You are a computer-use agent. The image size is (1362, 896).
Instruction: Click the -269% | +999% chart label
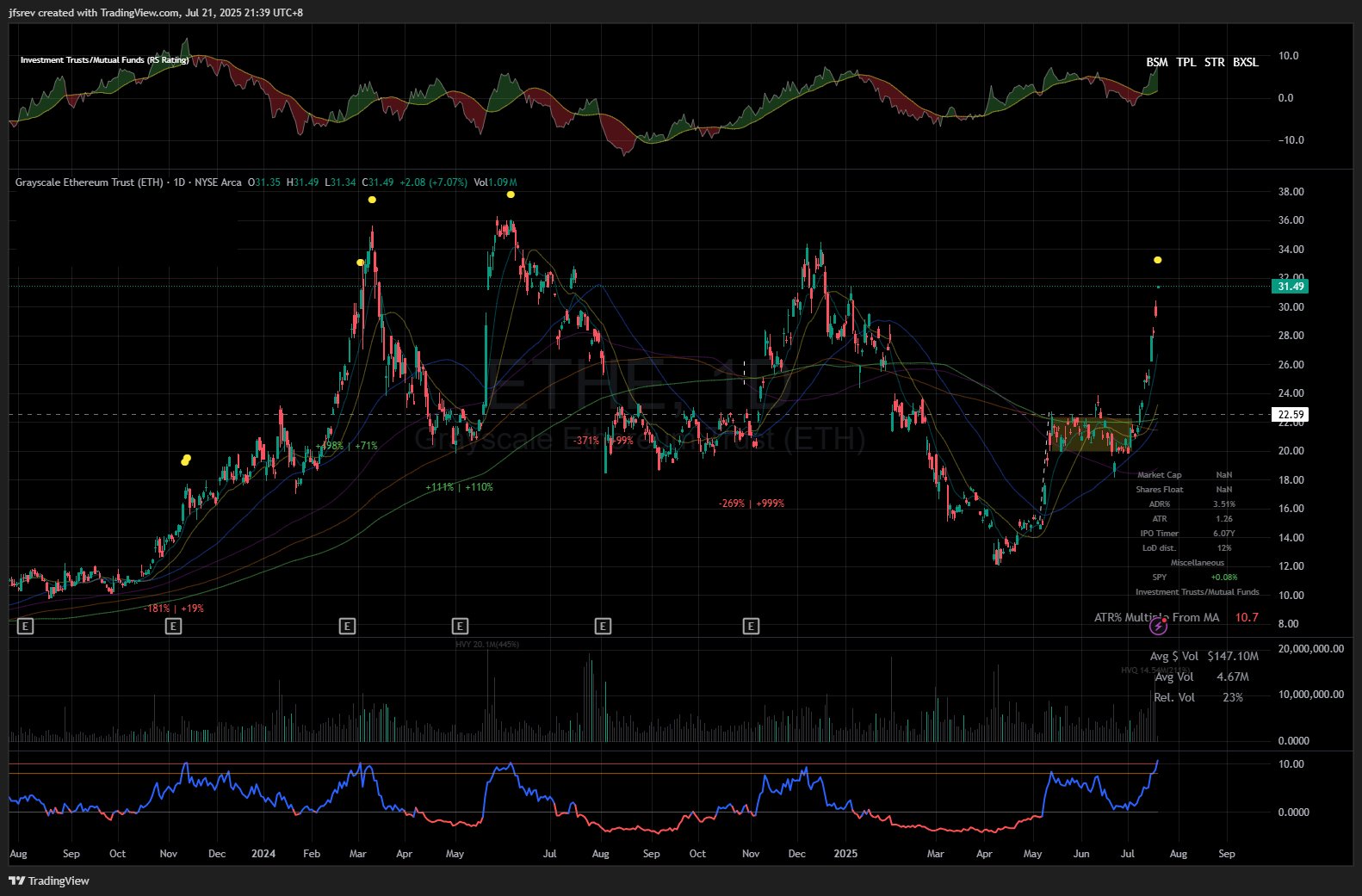pyautogui.click(x=752, y=504)
